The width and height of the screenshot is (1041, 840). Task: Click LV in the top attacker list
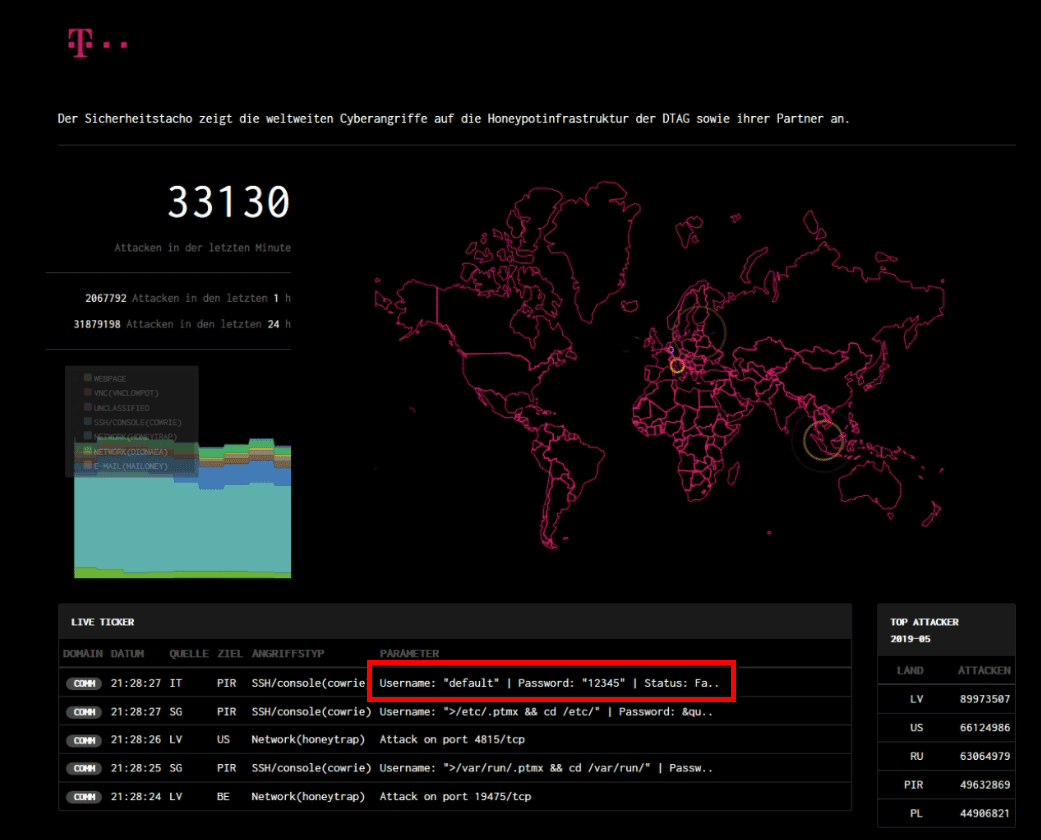click(916, 699)
